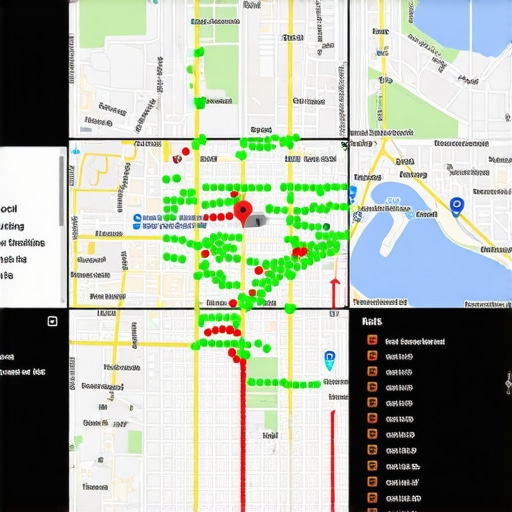Click the orange icon beside the longest list entry
Screen dimensions: 512x512
[x=372, y=340]
